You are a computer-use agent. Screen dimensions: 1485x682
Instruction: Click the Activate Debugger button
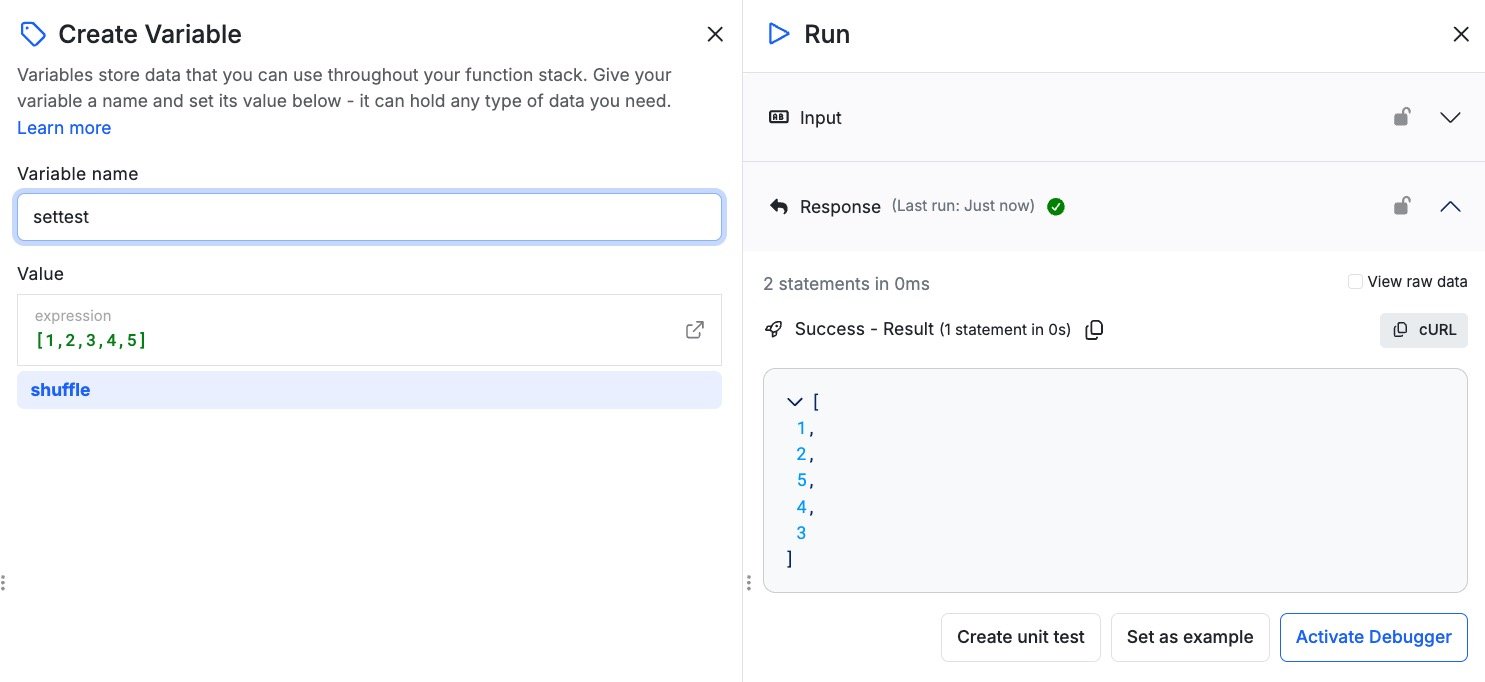point(1374,637)
